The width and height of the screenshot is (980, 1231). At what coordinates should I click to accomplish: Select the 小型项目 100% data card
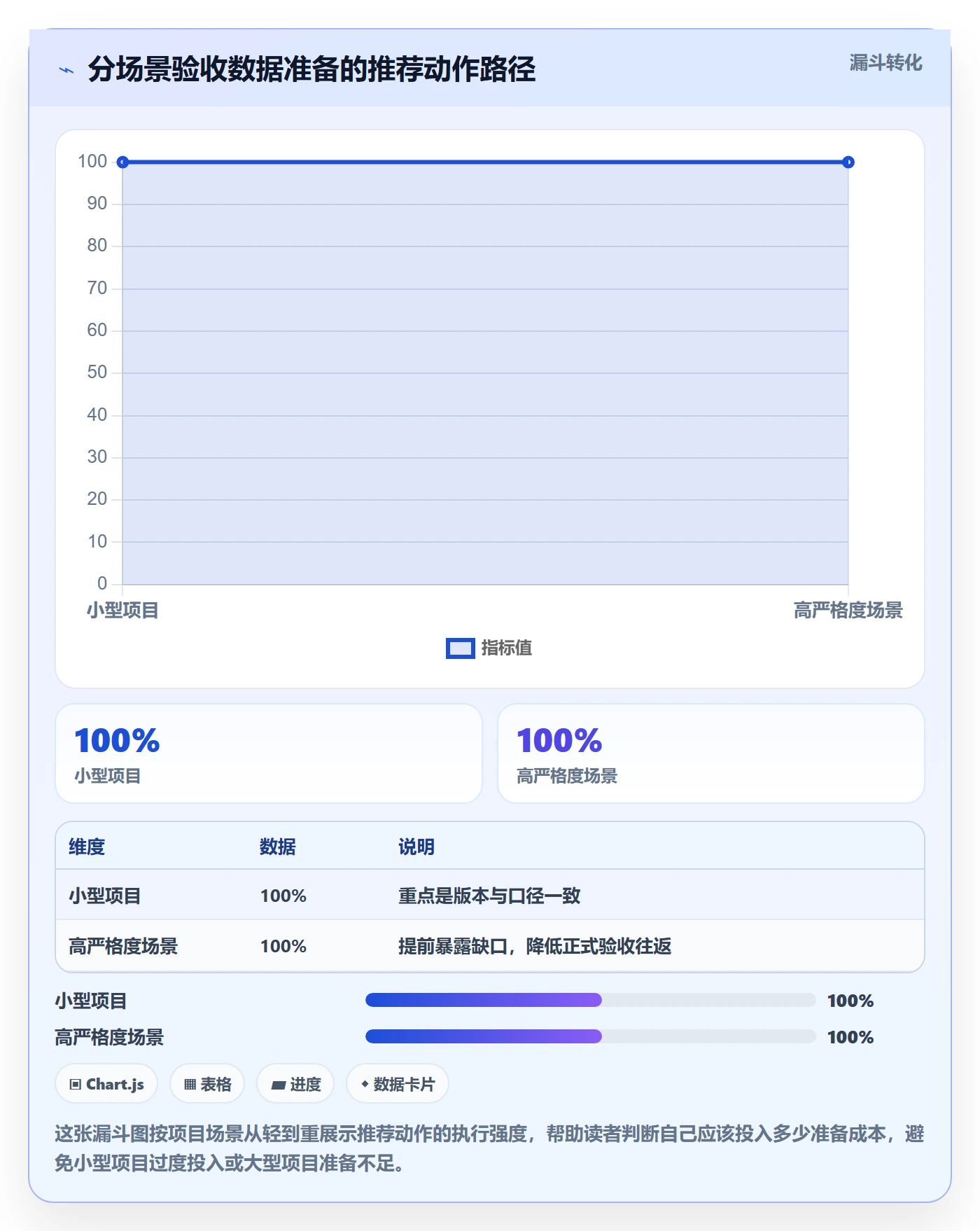pos(269,753)
